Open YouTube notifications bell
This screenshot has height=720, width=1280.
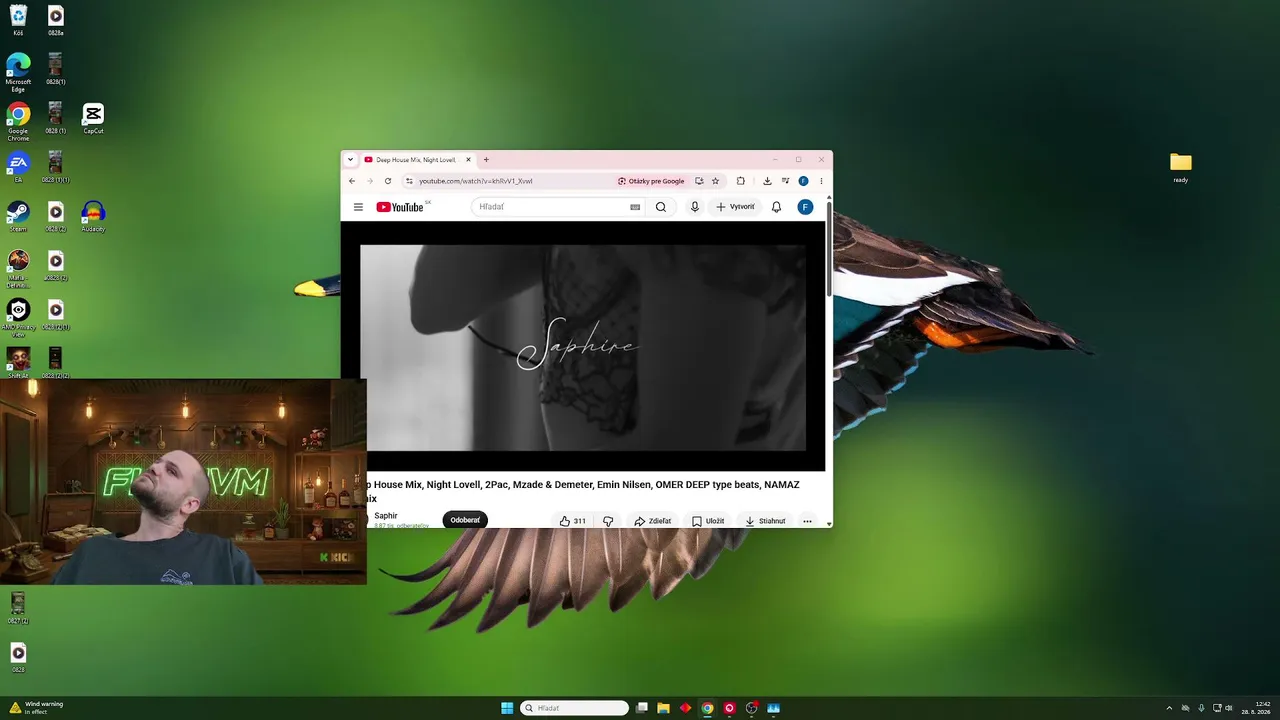(776, 207)
